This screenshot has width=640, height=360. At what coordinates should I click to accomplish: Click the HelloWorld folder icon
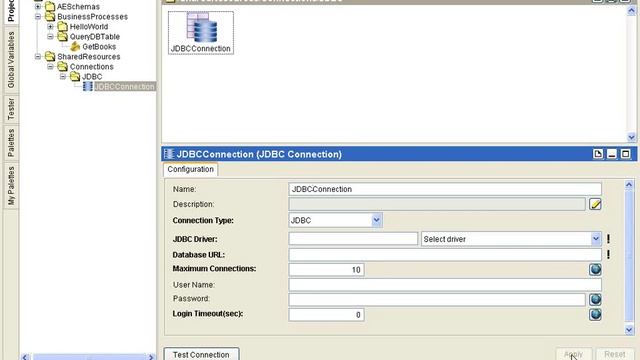(62, 27)
